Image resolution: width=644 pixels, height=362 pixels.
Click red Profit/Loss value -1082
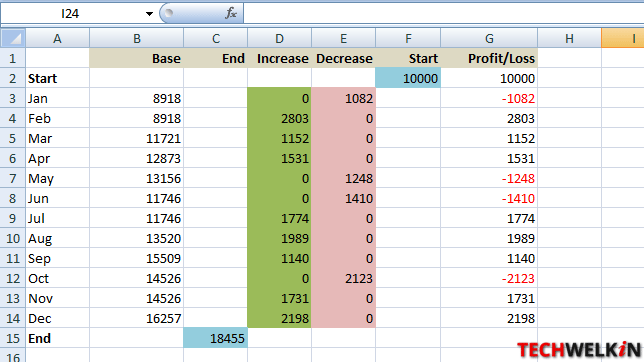(x=518, y=99)
